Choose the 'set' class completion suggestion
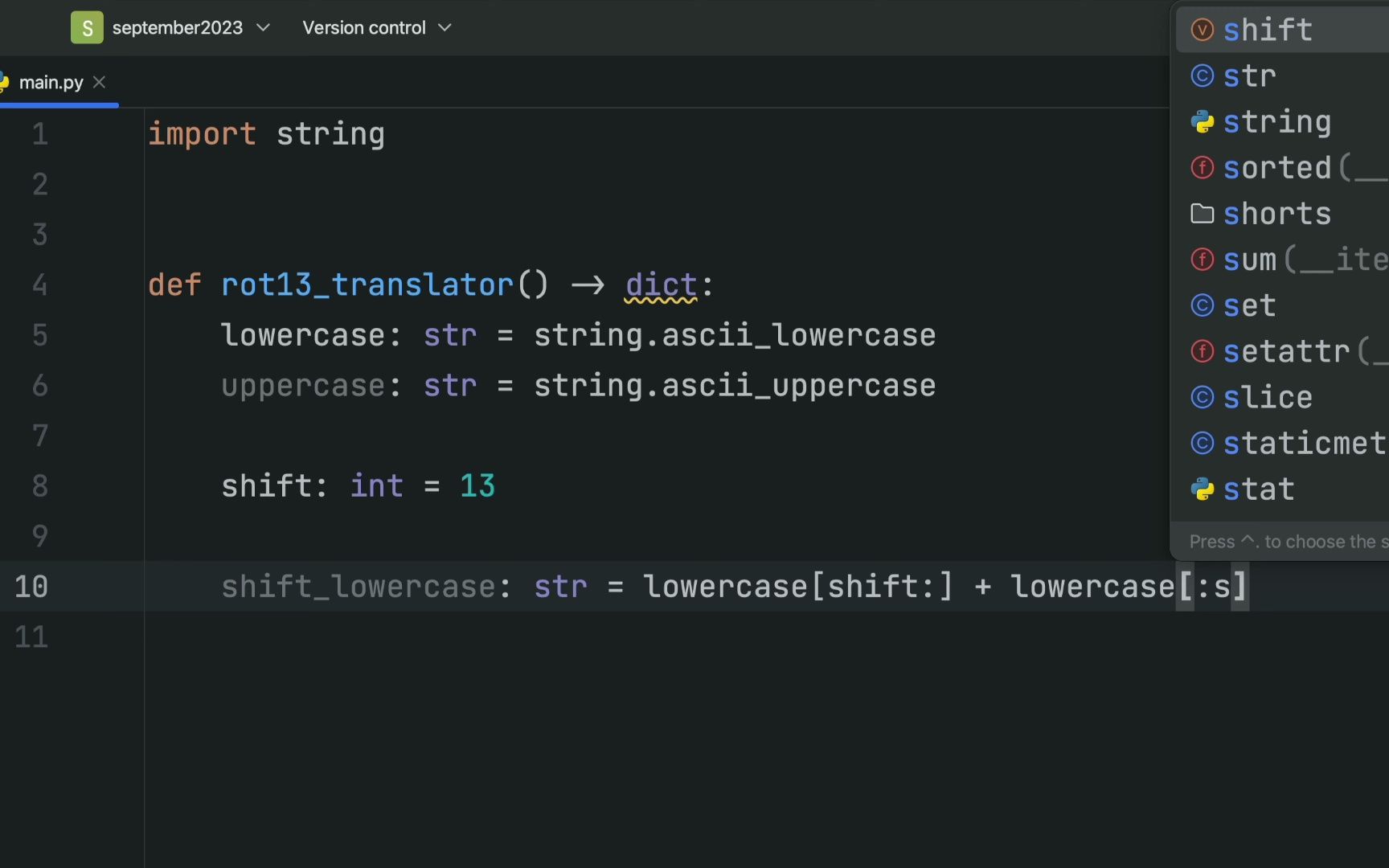The height and width of the screenshot is (868, 1389). click(x=1282, y=305)
